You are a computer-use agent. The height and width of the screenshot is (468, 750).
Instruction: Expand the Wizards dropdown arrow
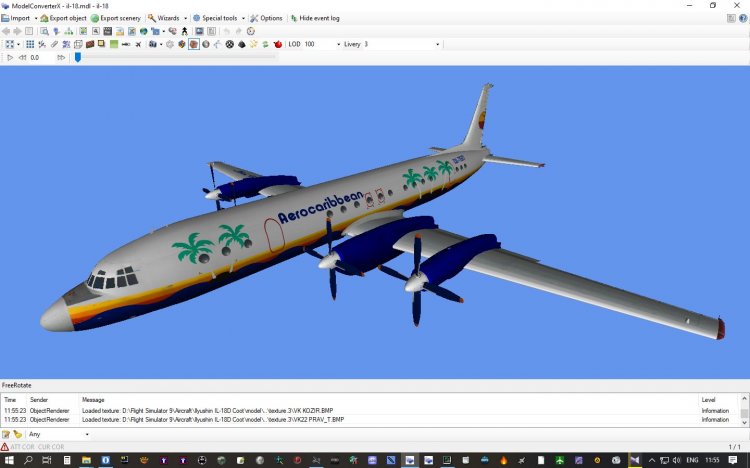coord(186,18)
